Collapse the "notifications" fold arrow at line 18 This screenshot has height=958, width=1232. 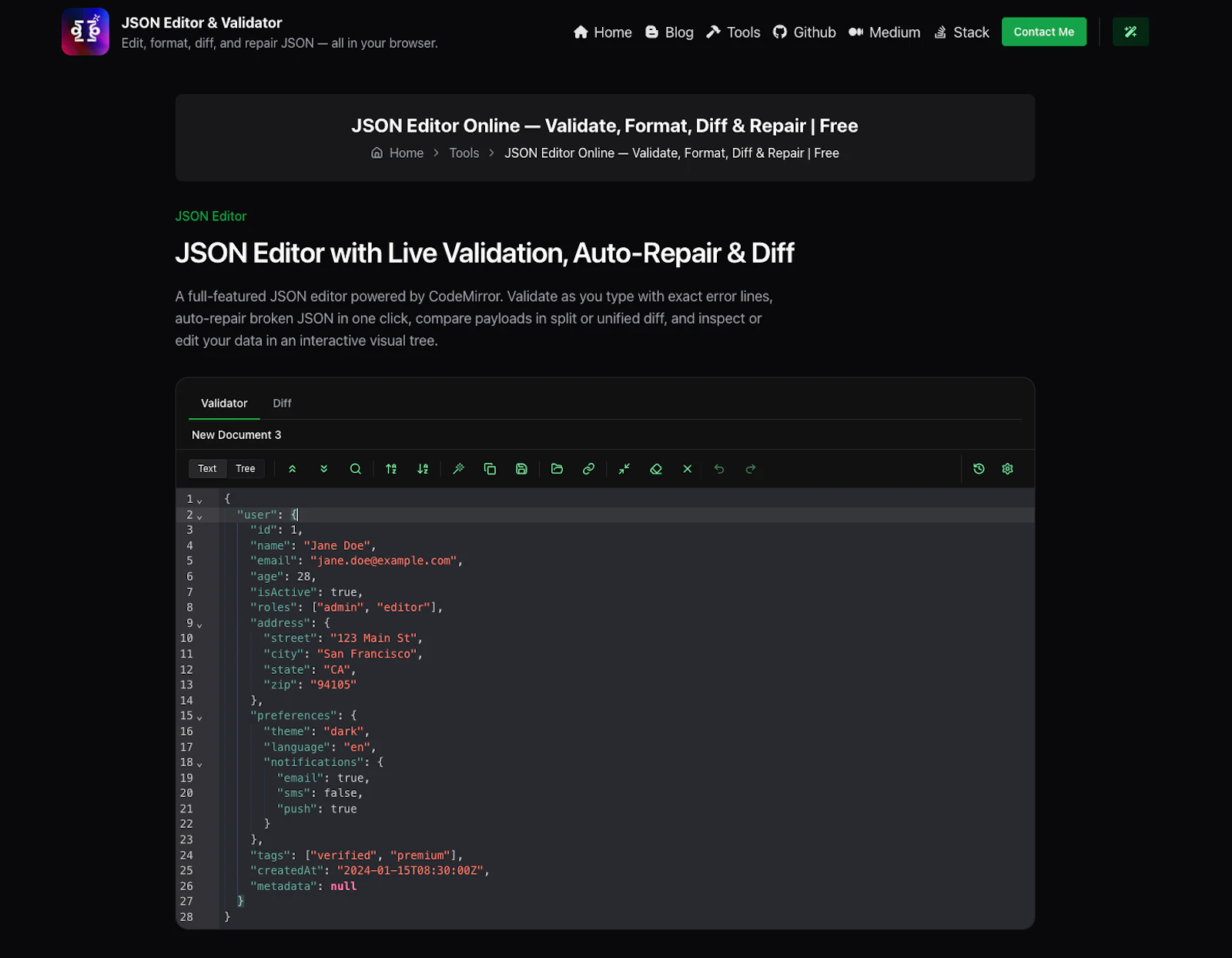click(x=199, y=765)
